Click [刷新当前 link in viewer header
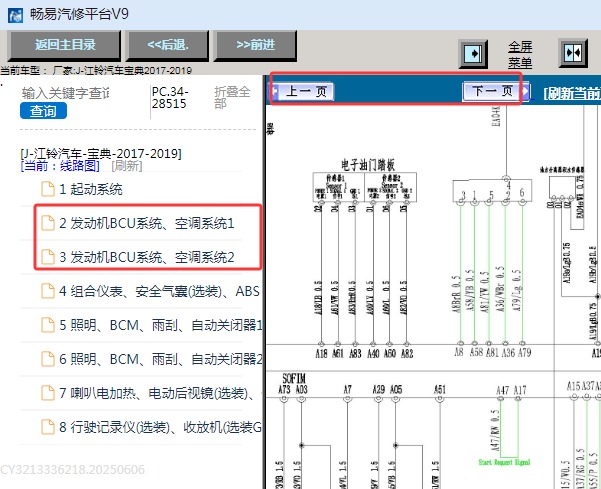Image resolution: width=601 pixels, height=489 pixels. (x=572, y=93)
